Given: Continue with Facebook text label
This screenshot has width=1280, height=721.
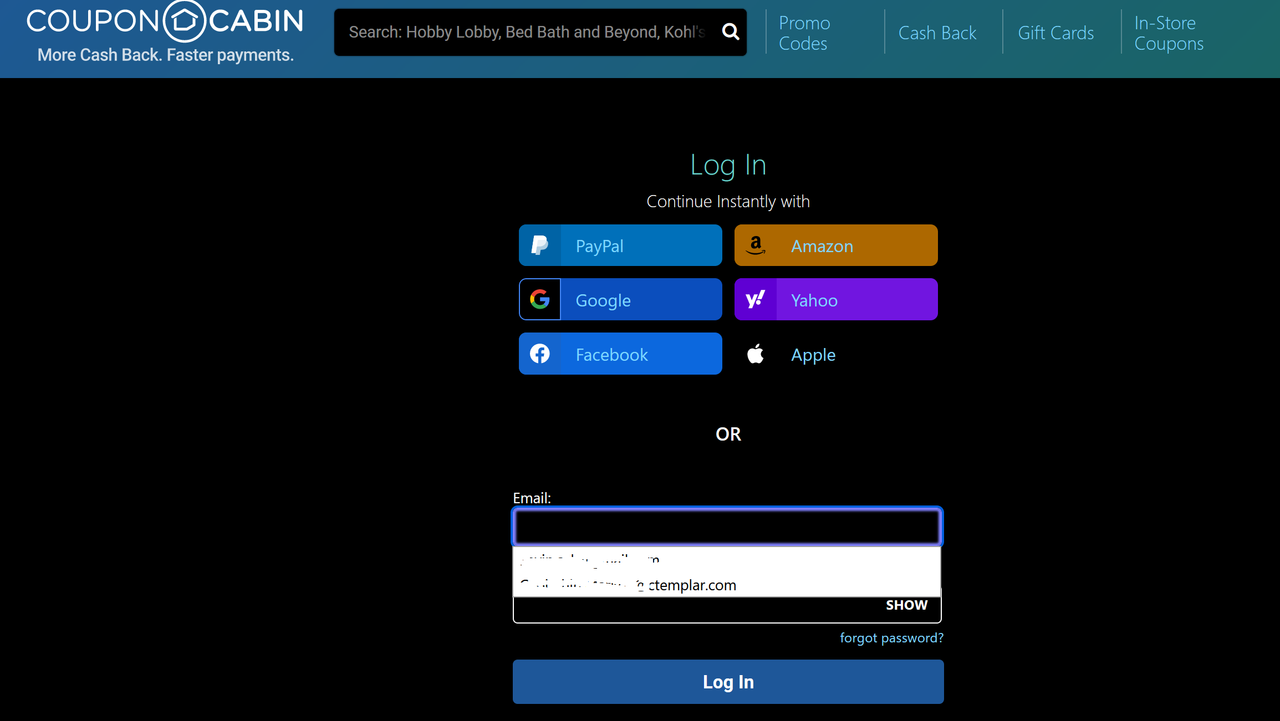Looking at the screenshot, I should (x=612, y=355).
